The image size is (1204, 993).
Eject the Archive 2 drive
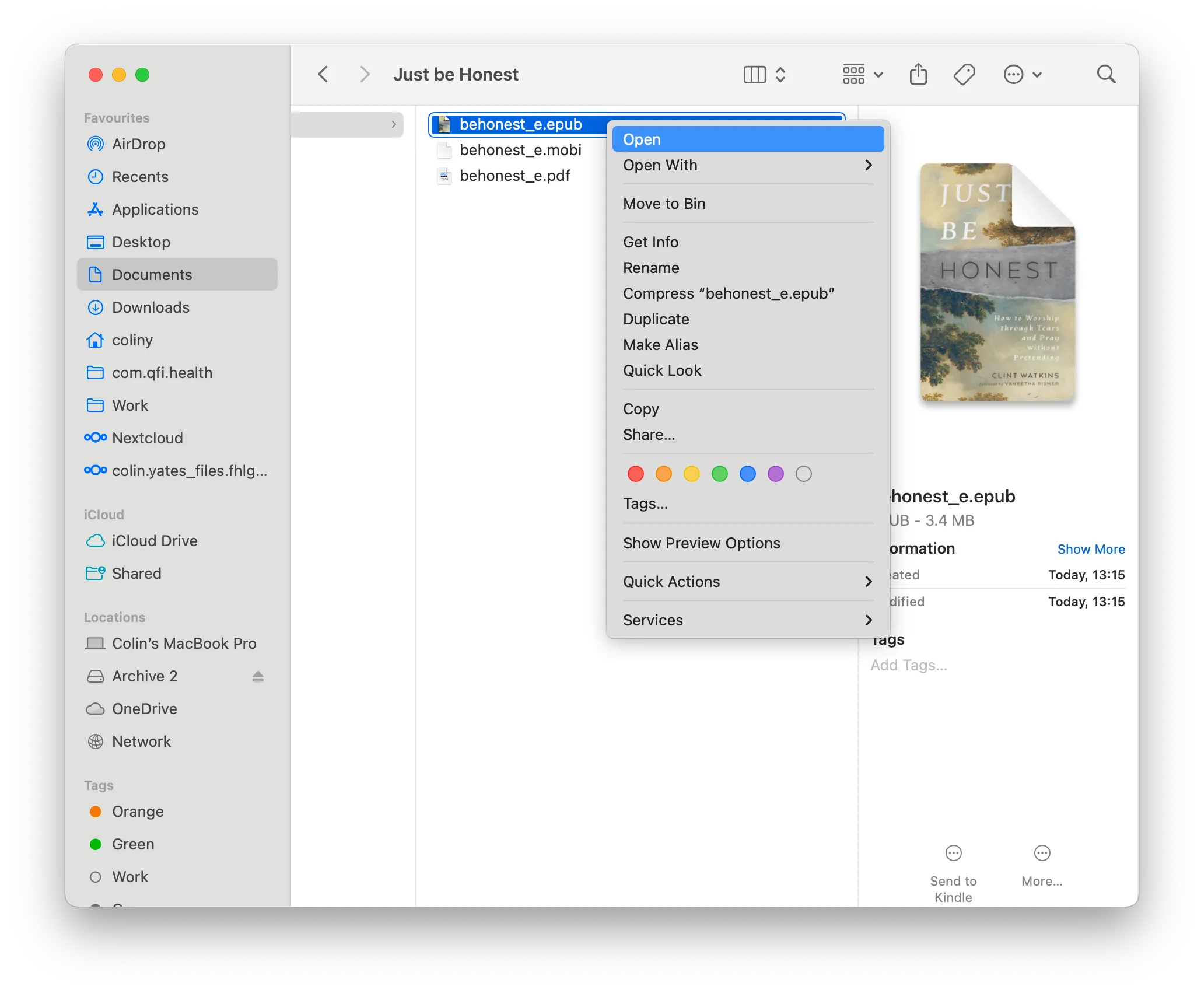click(258, 676)
